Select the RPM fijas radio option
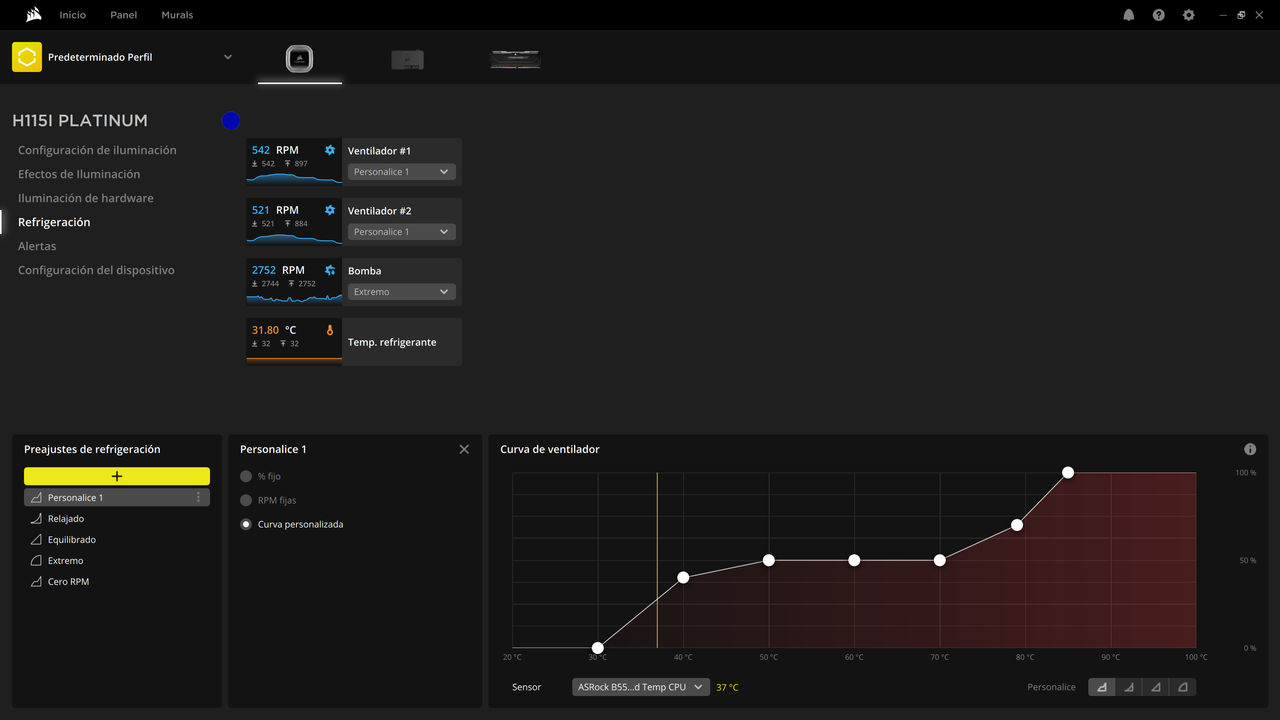The width and height of the screenshot is (1280, 720). coord(246,500)
